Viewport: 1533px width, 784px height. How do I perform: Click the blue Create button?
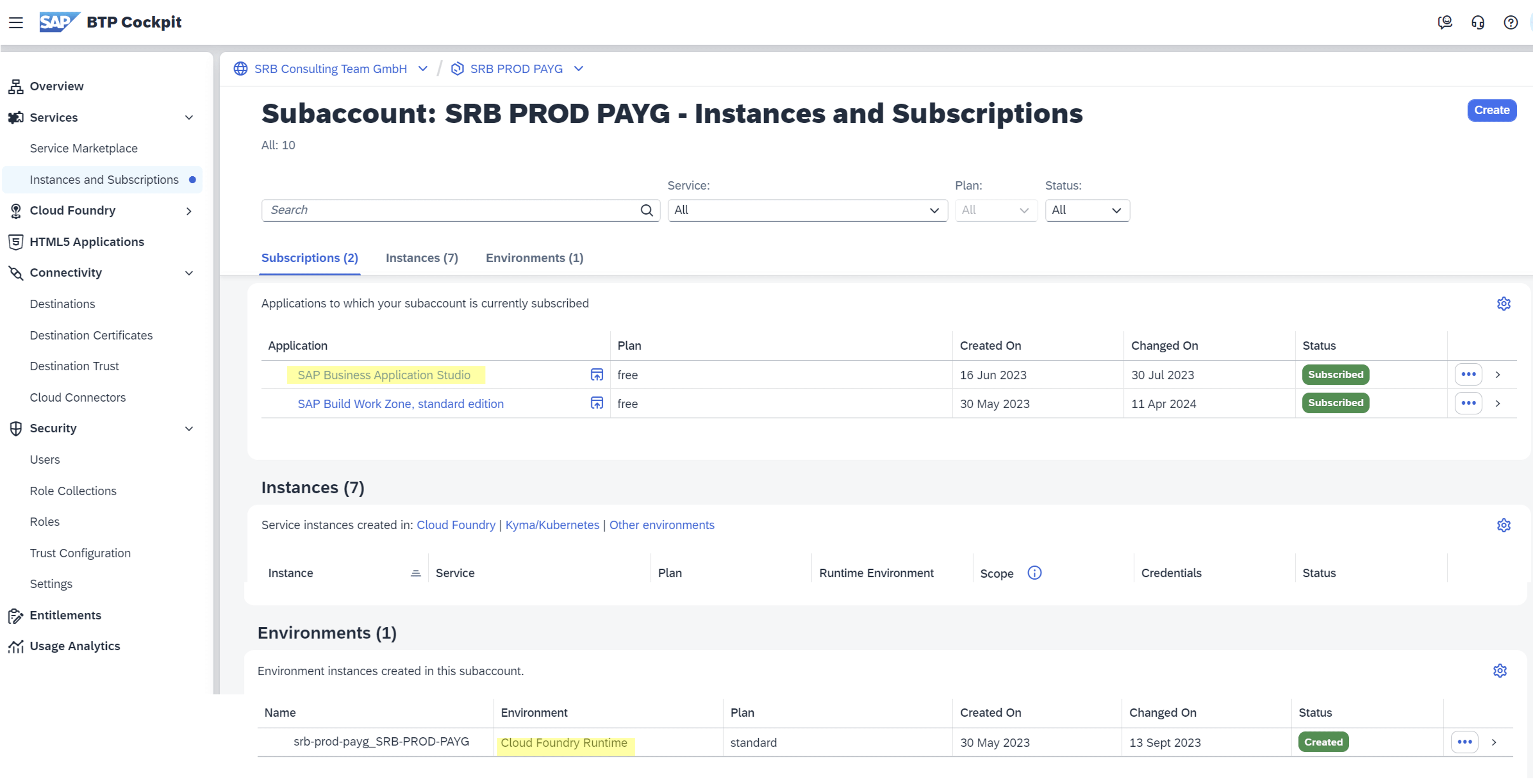click(1491, 110)
